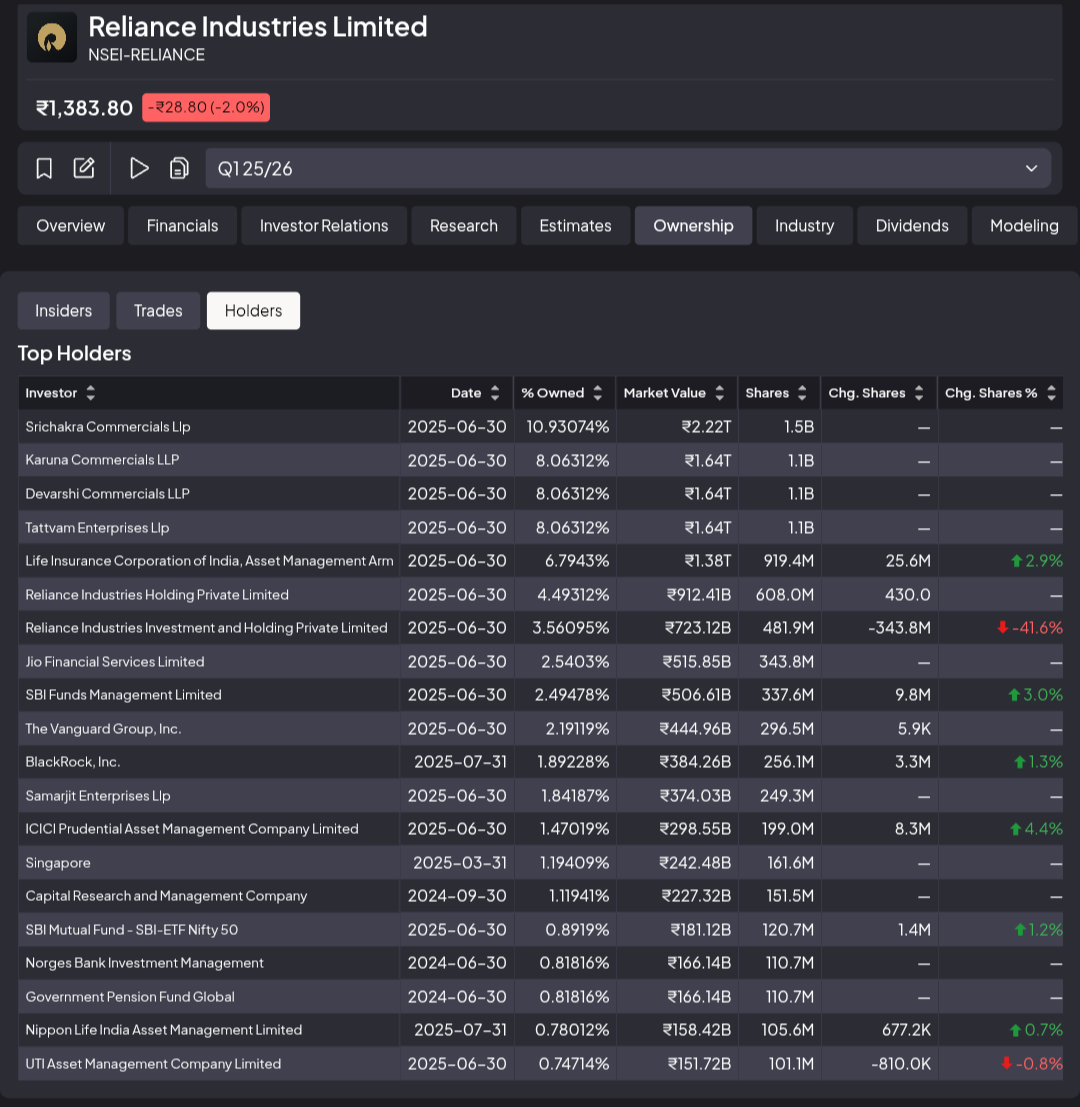Switch to the Industry tab
Viewport: 1080px width, 1107px height.
805,226
